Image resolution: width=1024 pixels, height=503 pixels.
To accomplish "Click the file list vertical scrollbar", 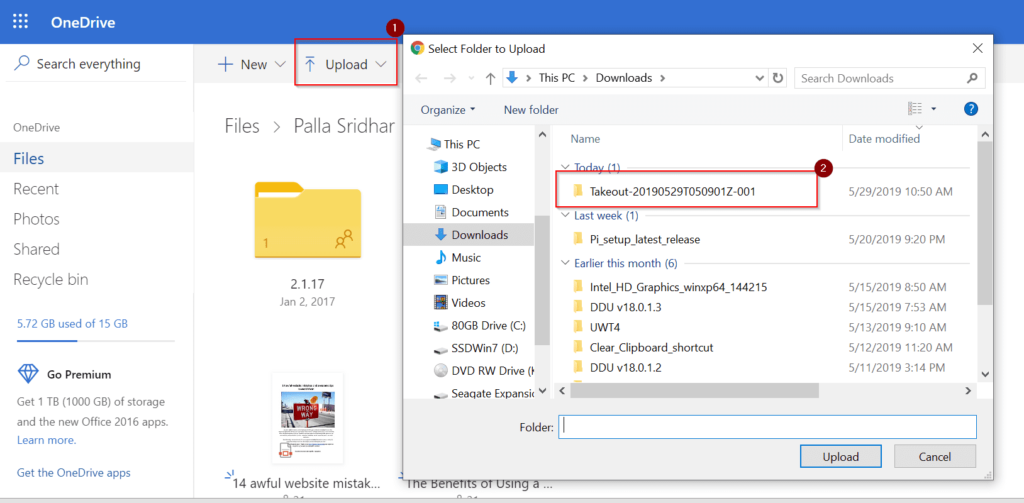I will pyautogui.click(x=984, y=222).
